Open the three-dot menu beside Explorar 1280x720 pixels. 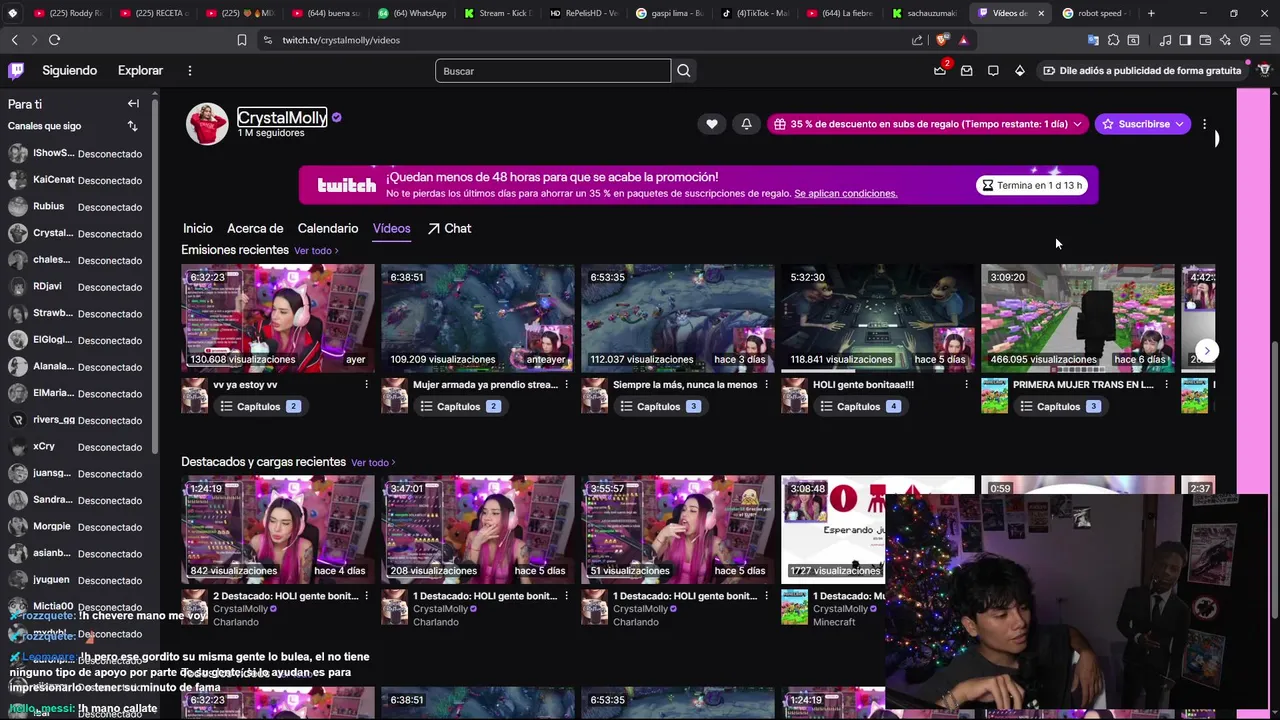(x=189, y=70)
